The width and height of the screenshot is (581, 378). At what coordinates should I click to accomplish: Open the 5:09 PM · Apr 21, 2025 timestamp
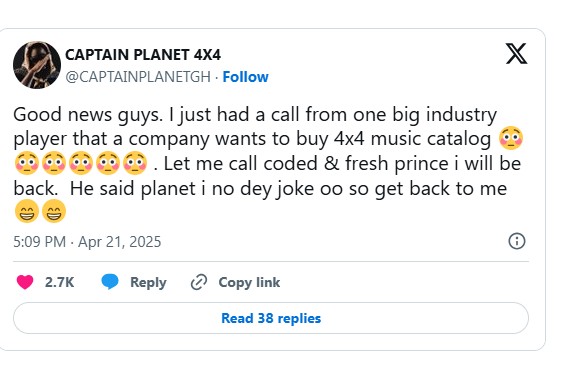point(87,242)
